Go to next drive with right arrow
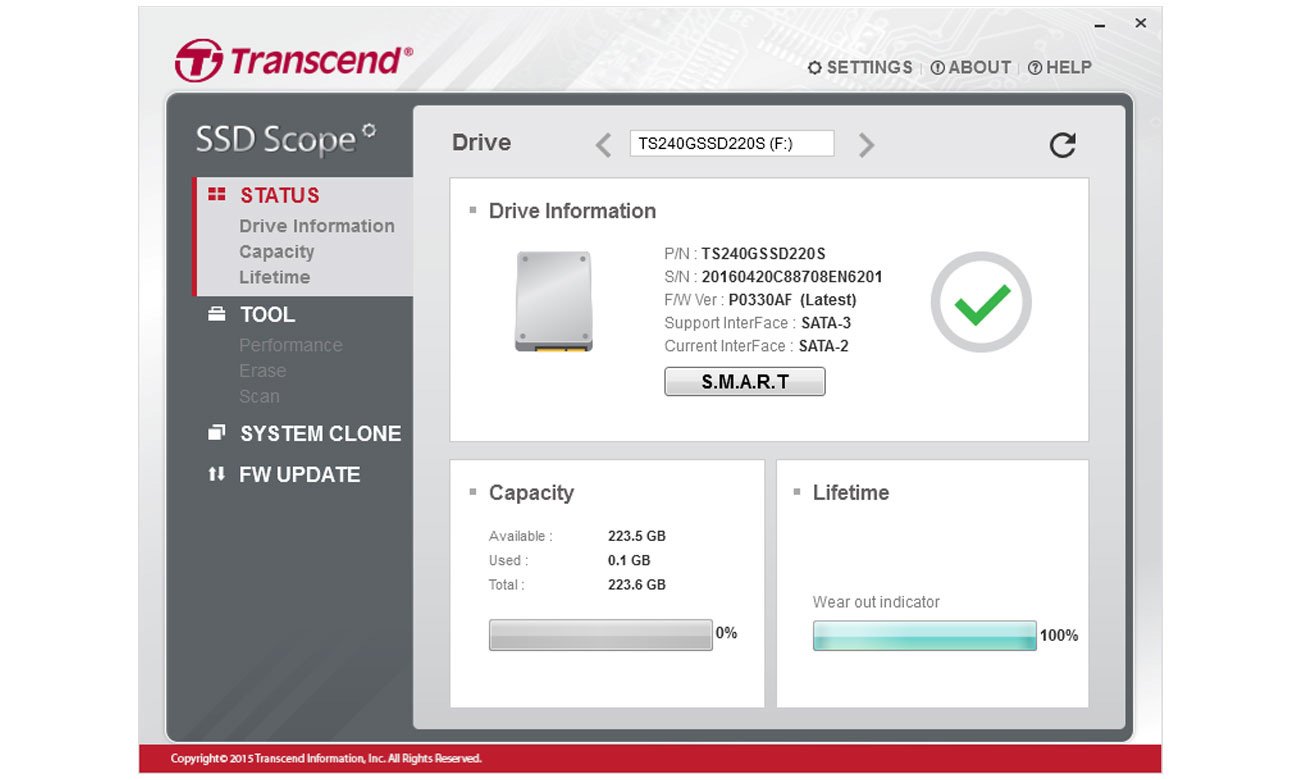The image size is (1300, 780). tap(866, 145)
